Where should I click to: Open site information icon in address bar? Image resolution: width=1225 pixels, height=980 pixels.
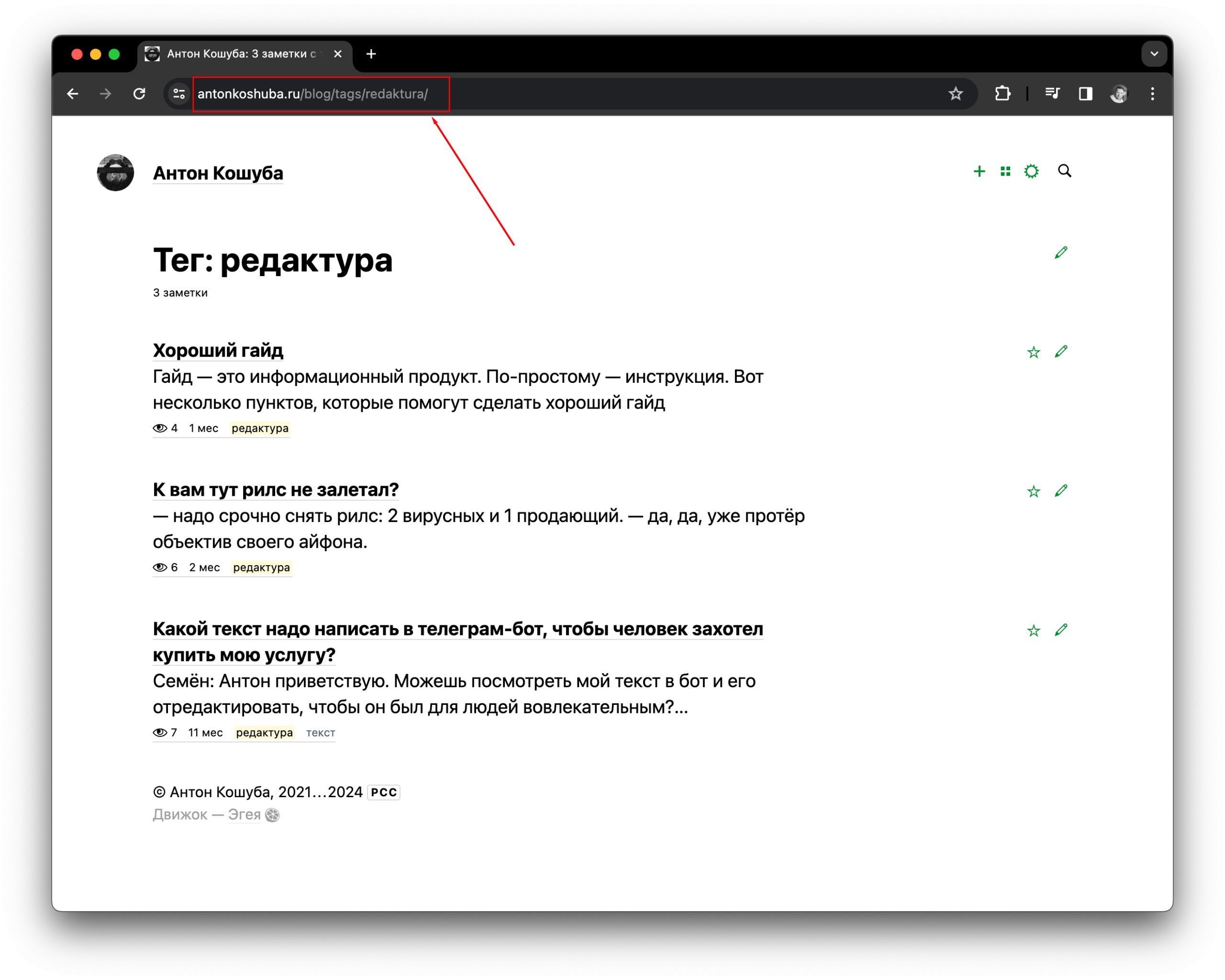point(179,94)
